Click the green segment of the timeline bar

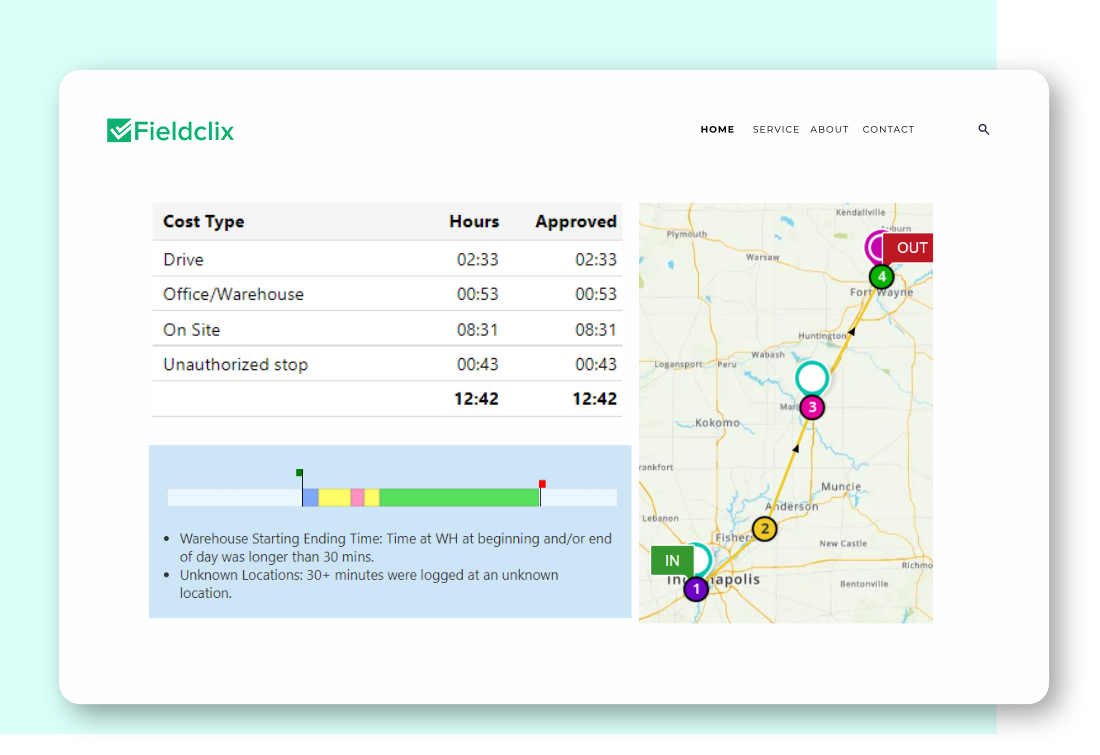[459, 497]
